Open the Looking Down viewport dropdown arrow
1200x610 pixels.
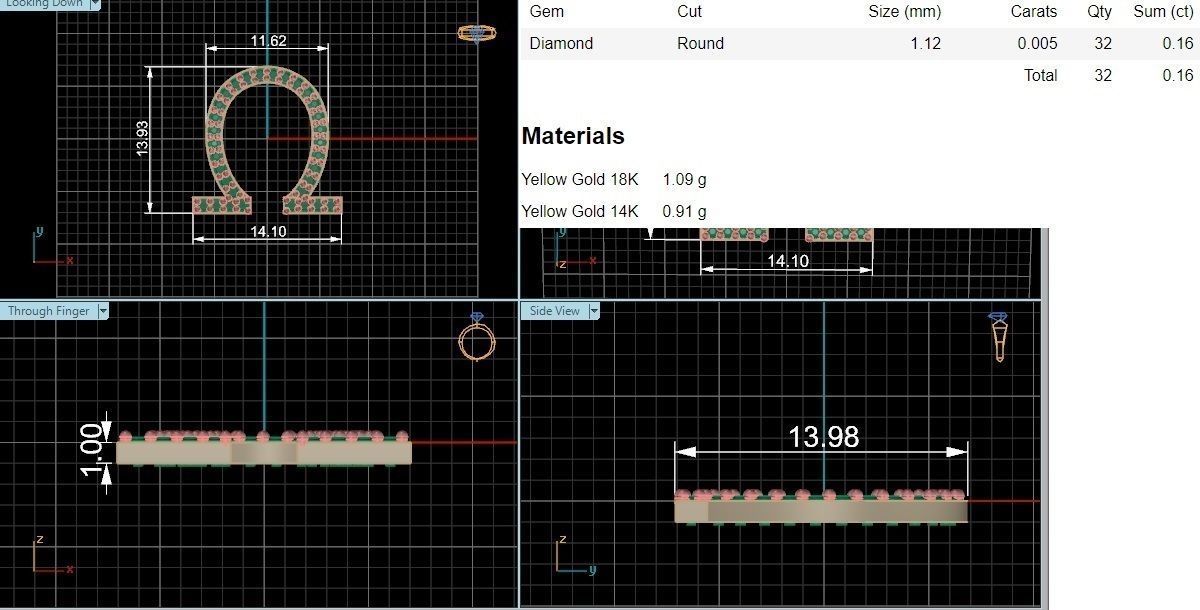coord(95,4)
